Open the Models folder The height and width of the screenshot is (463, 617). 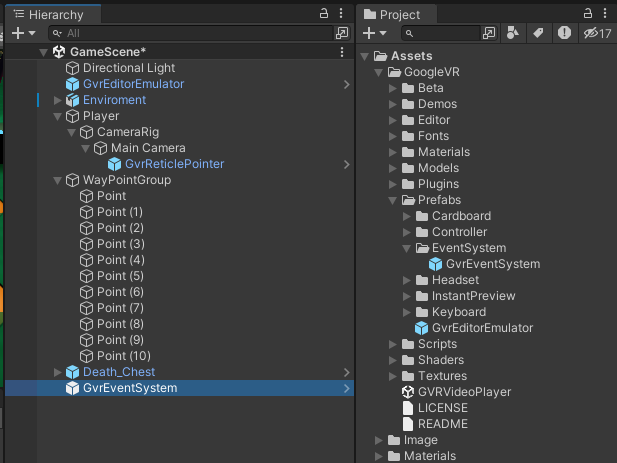click(438, 168)
